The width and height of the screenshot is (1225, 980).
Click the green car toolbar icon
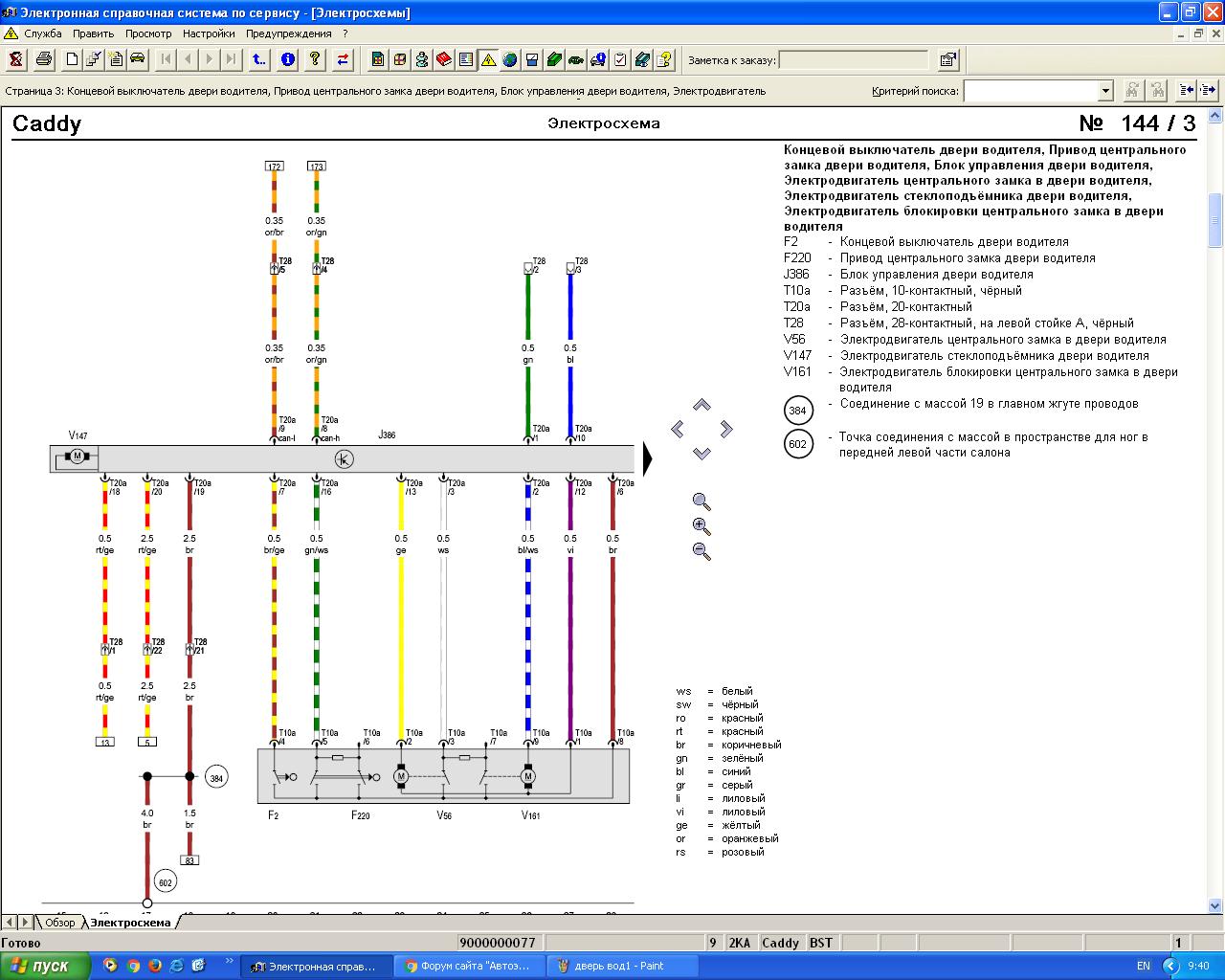[576, 59]
